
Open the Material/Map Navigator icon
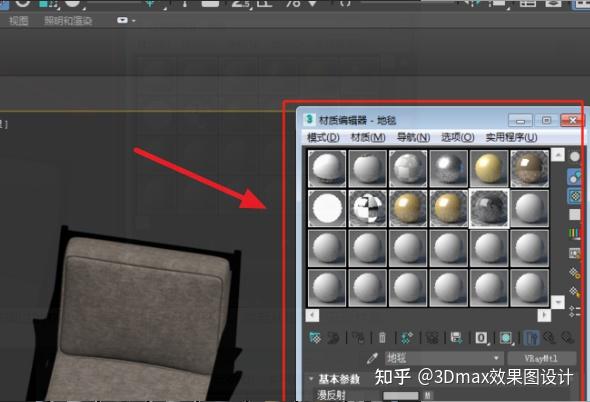point(574,311)
